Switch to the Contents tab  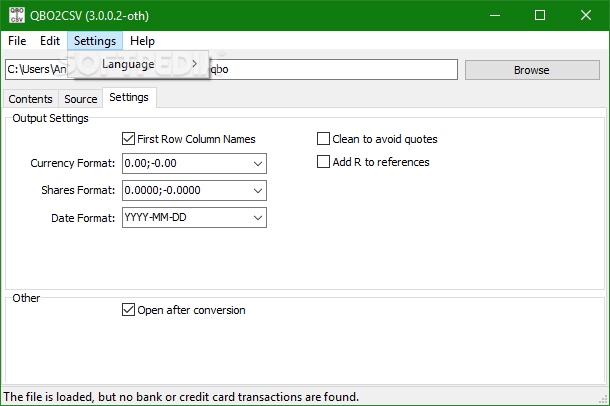pos(30,99)
